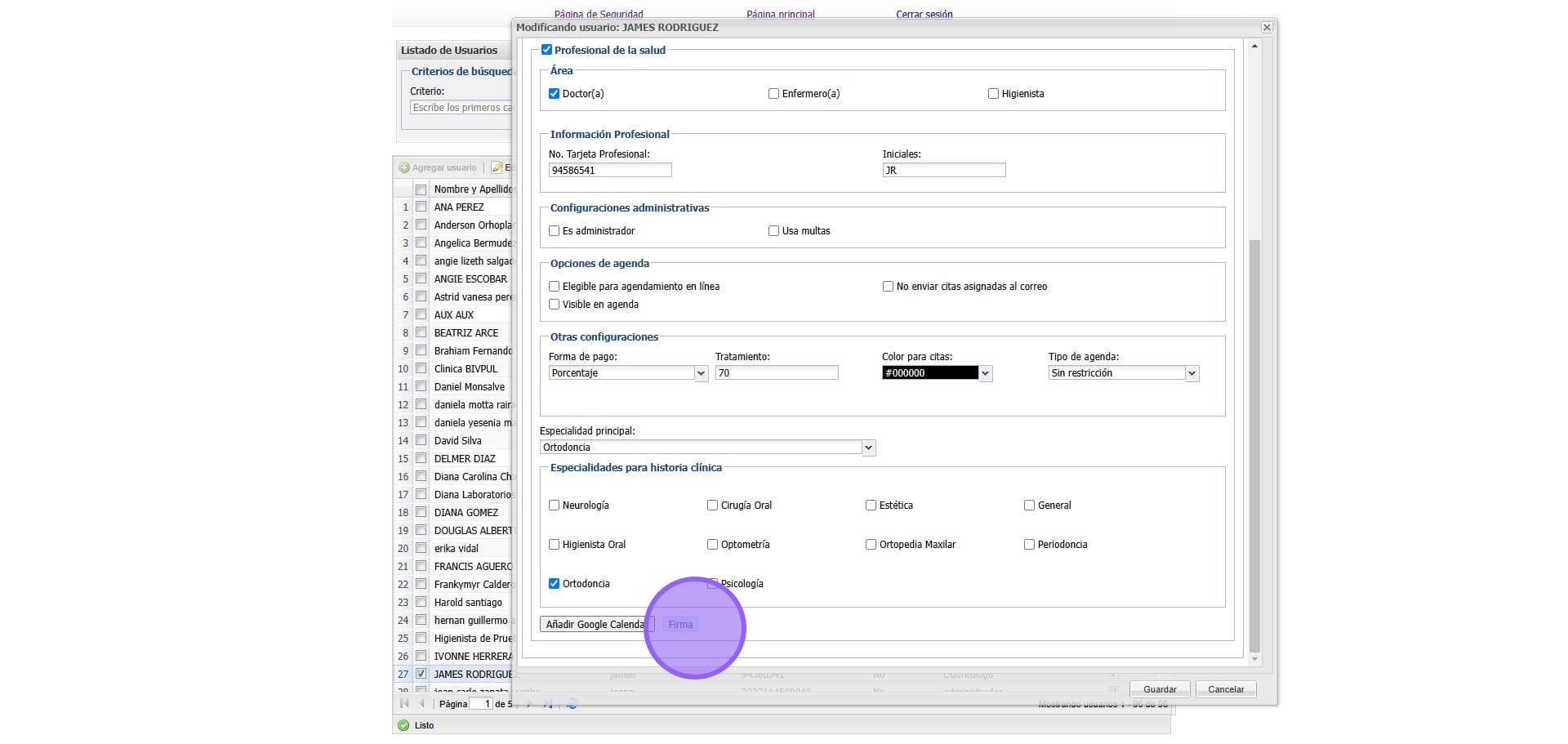1568x744 pixels.
Task: Close the Modificando usuario dialog with X
Action: tap(1267, 28)
